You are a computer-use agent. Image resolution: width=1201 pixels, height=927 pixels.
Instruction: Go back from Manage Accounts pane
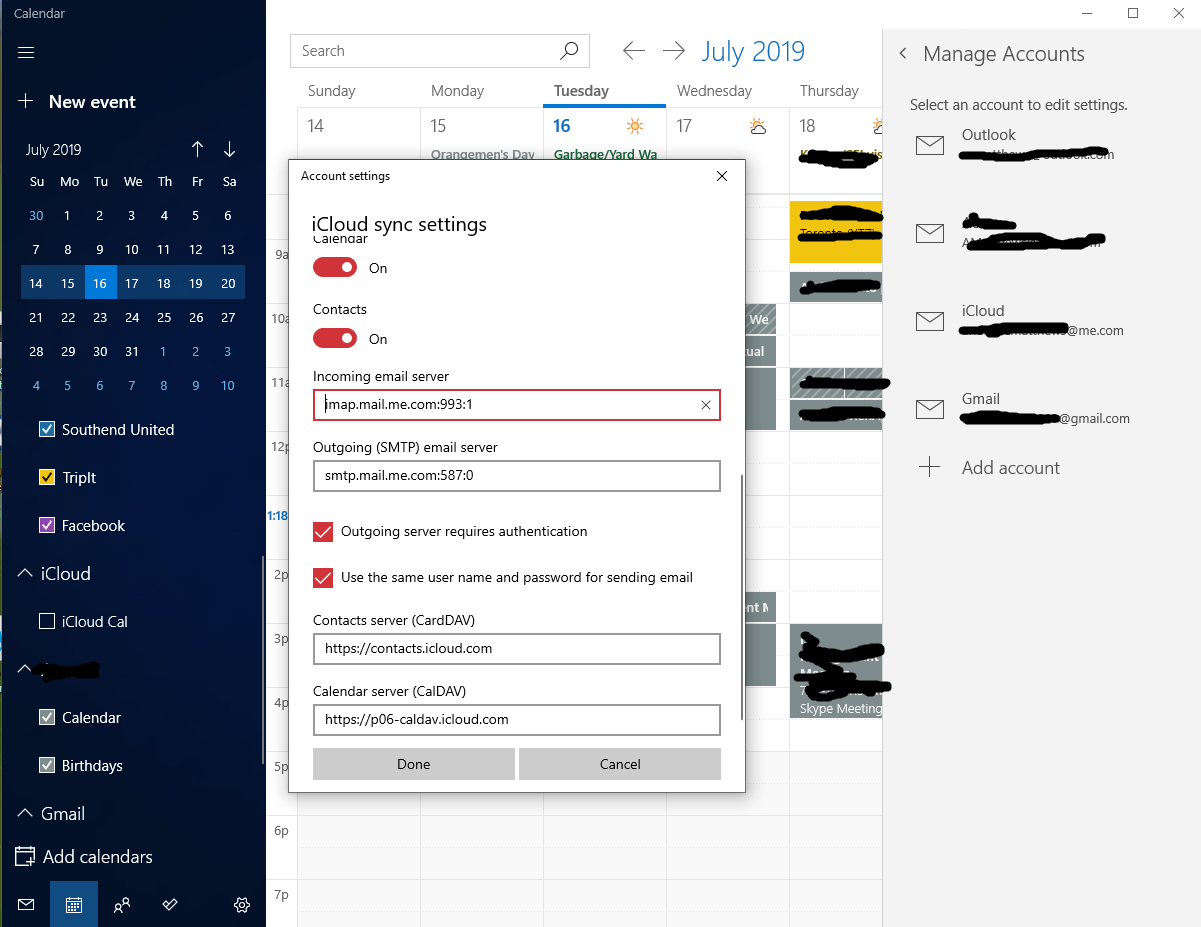pyautogui.click(x=903, y=54)
